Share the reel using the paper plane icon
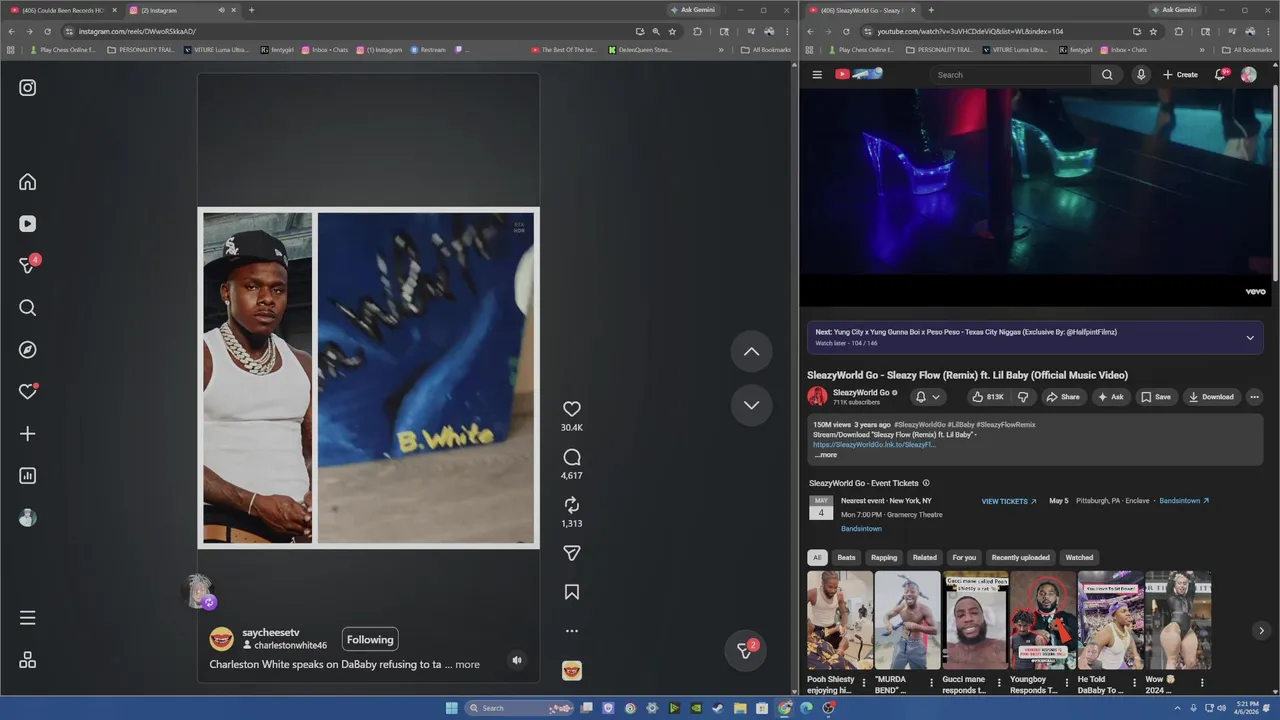 [x=572, y=553]
